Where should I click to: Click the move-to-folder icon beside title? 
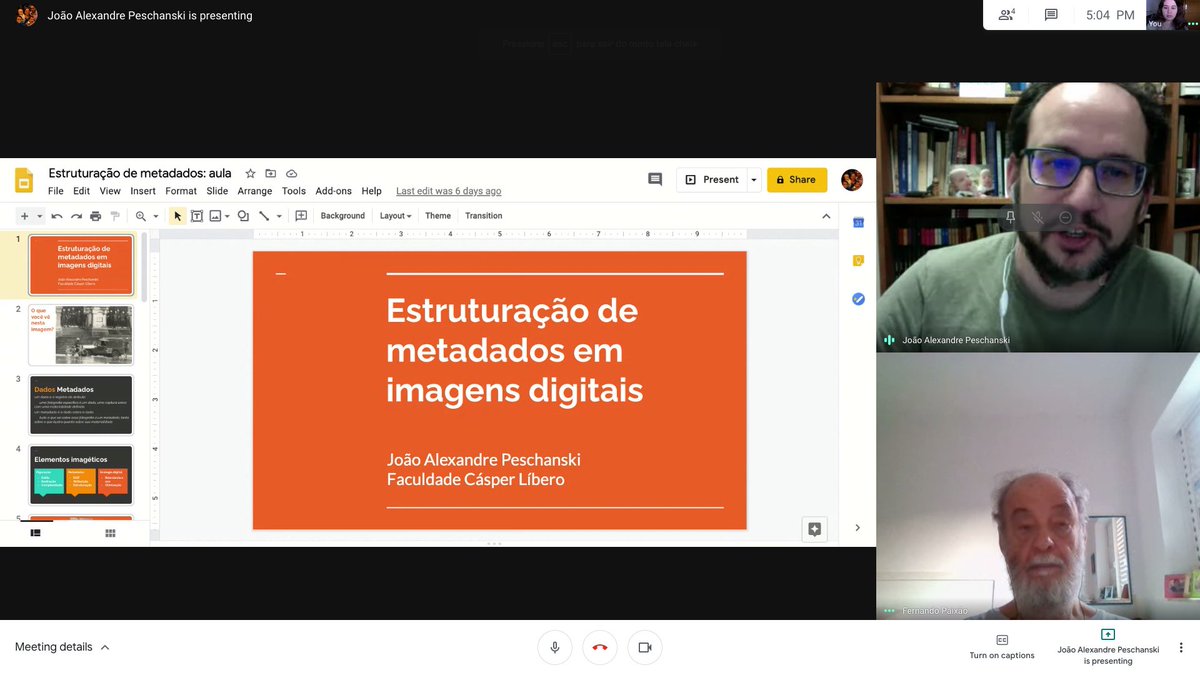tap(271, 173)
